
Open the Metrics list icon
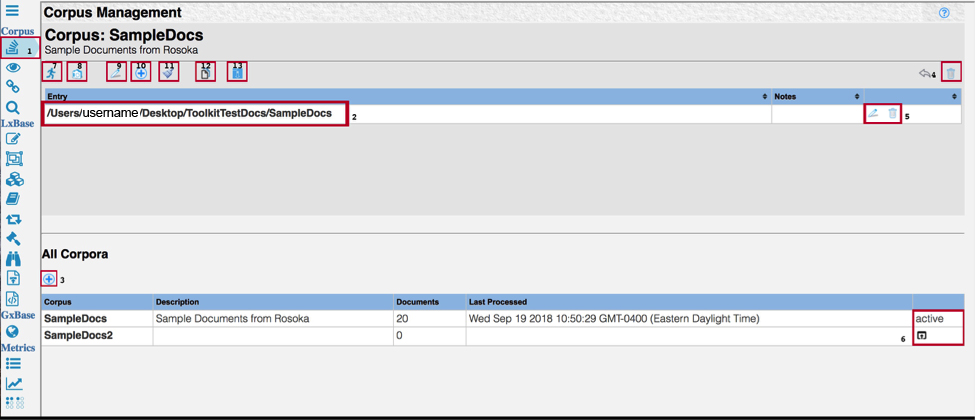[14, 363]
